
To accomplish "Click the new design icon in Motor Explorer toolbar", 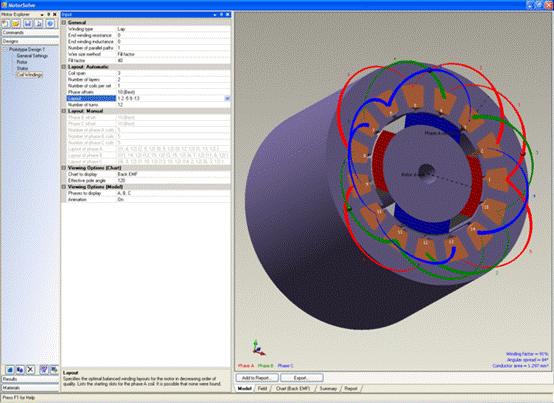I will 6,23.
